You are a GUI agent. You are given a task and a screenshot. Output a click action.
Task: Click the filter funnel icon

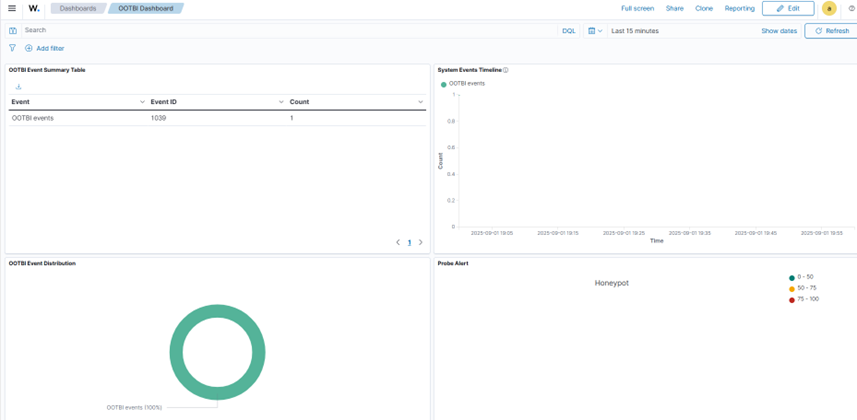pyautogui.click(x=13, y=48)
